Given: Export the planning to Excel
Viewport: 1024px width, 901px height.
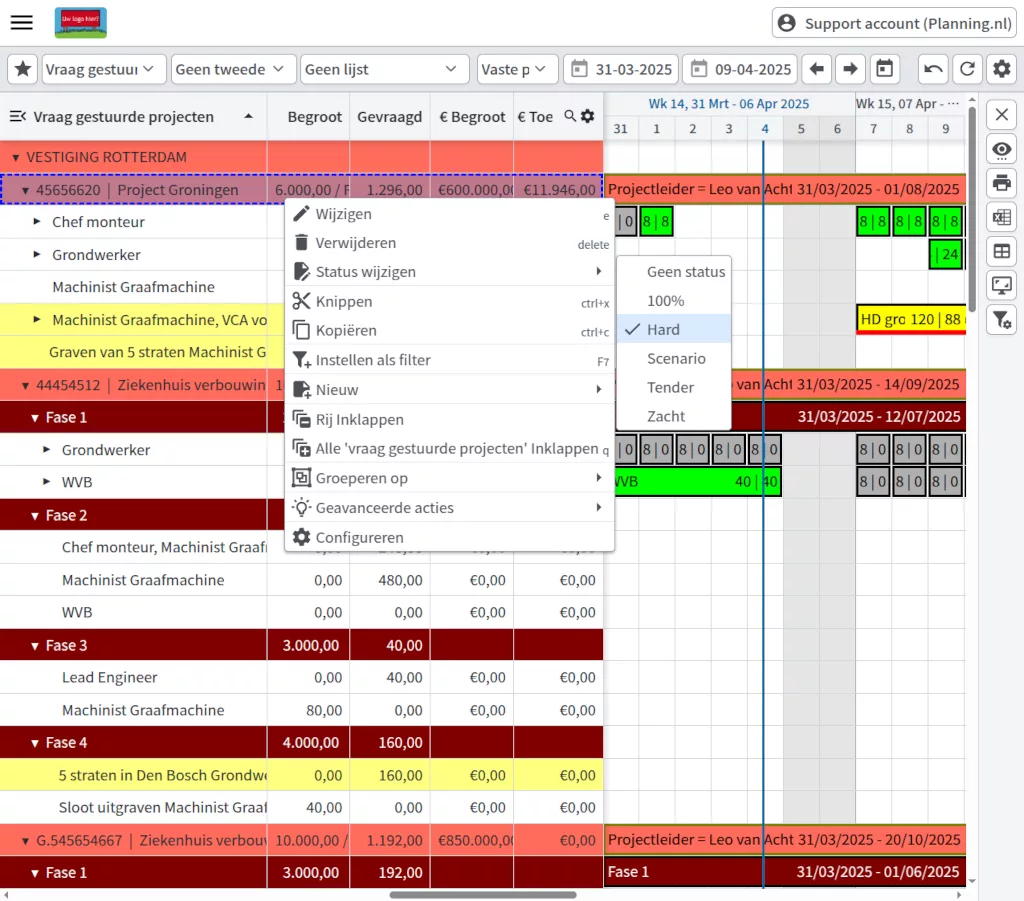Looking at the screenshot, I should coord(1001,217).
